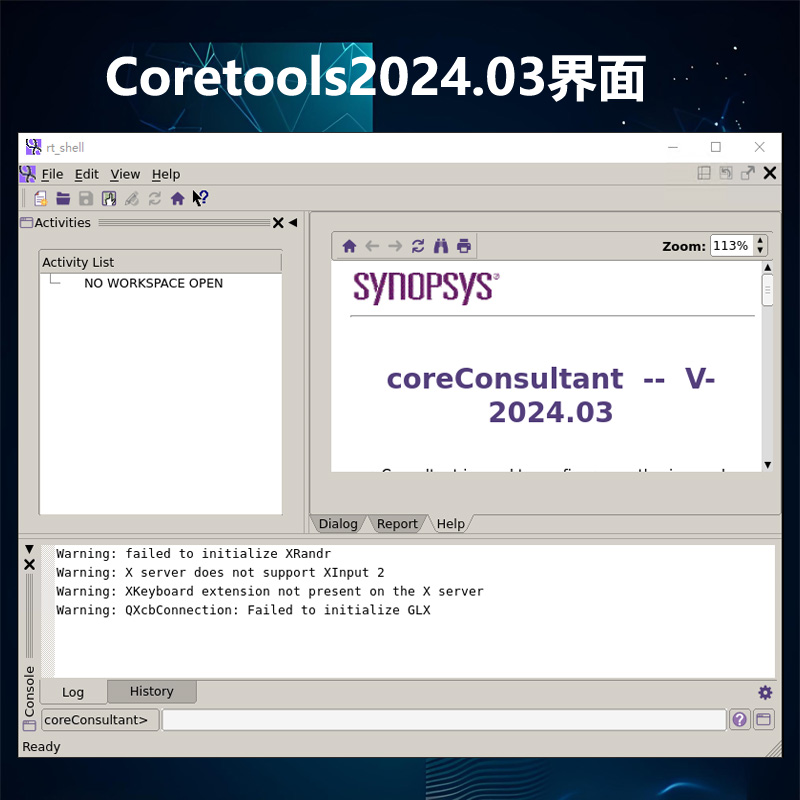The image size is (800, 800).
Task: Print the Help page using the printer icon
Action: [463, 246]
